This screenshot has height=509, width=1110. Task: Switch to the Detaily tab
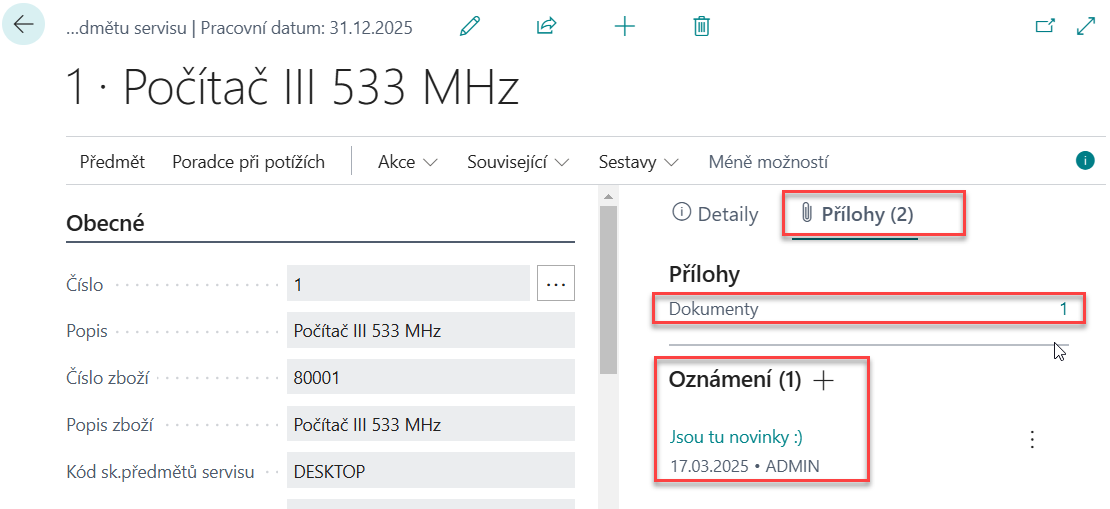716,215
